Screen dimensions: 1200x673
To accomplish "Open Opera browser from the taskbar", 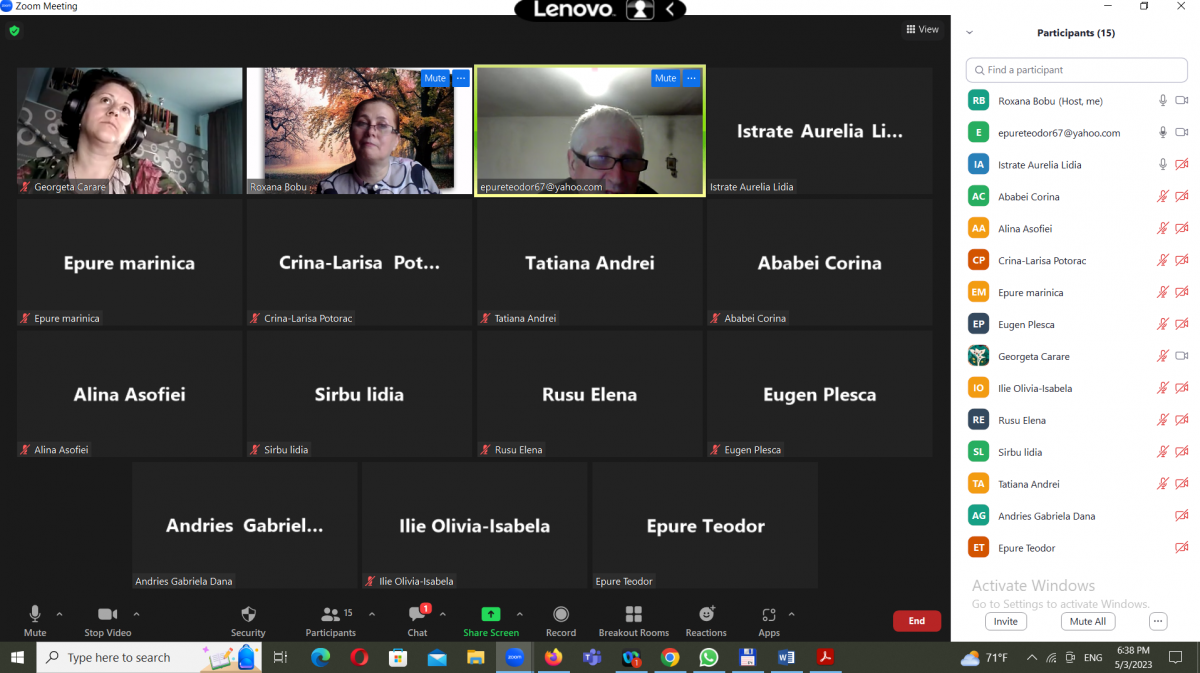I will pyautogui.click(x=359, y=657).
